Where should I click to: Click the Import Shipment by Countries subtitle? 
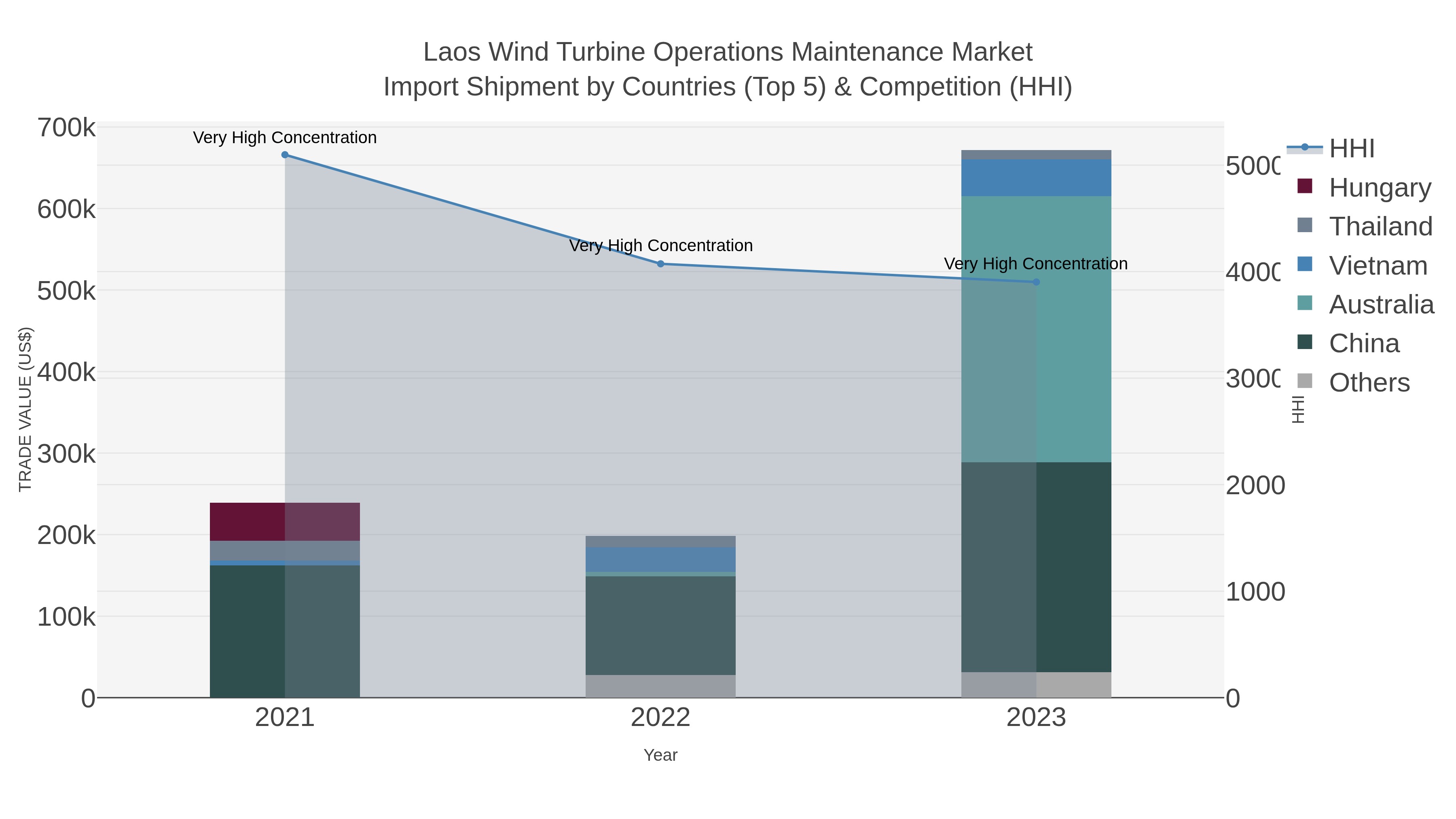click(728, 87)
